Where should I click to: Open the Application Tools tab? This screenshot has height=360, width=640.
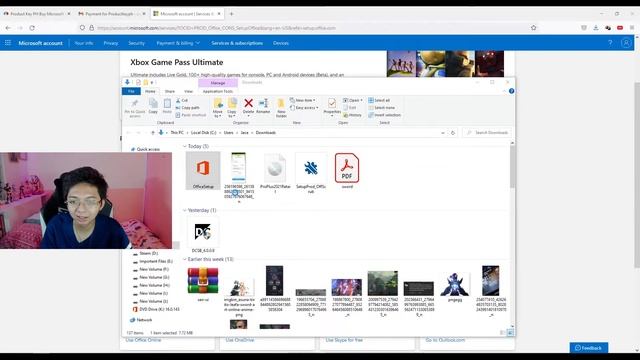[x=218, y=91]
